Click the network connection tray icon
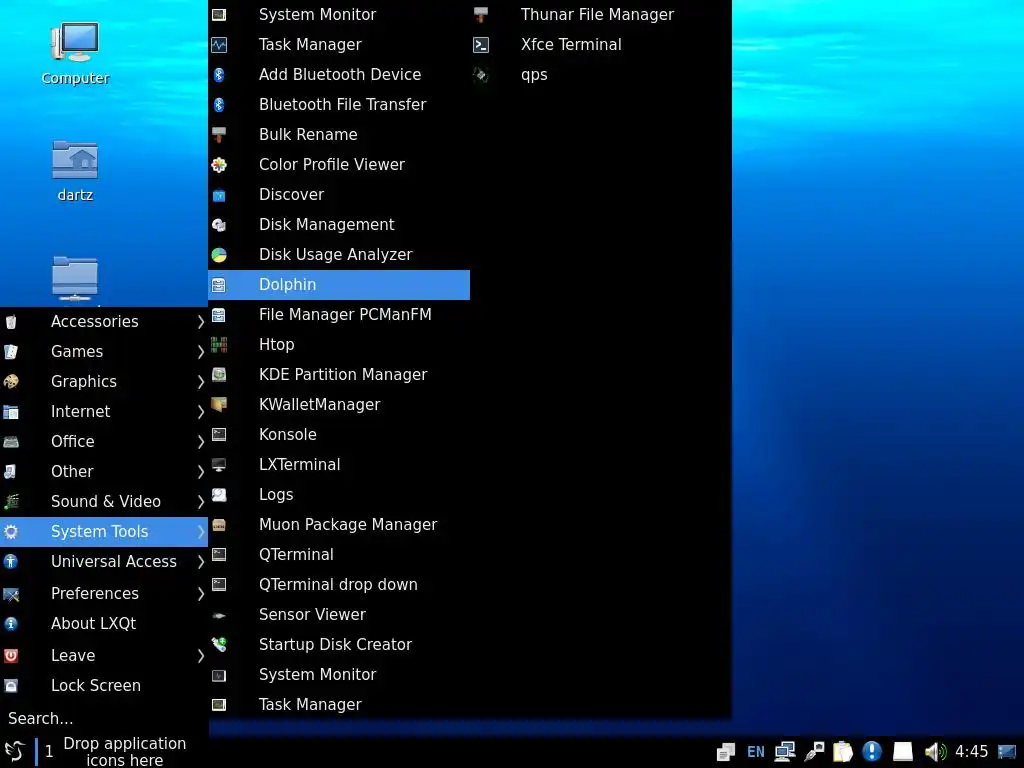This screenshot has width=1024, height=768. click(784, 752)
